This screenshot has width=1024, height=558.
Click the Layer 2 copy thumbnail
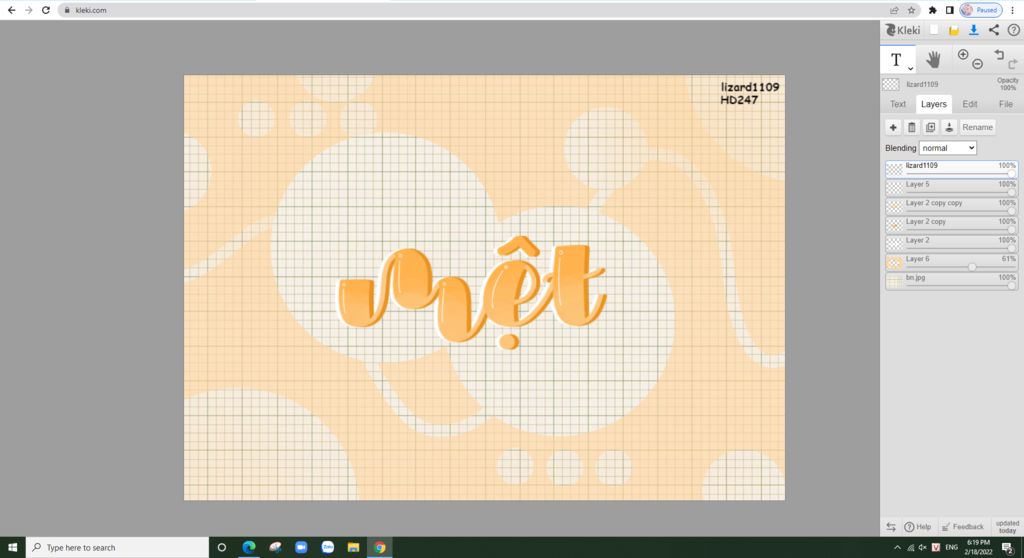[894, 225]
